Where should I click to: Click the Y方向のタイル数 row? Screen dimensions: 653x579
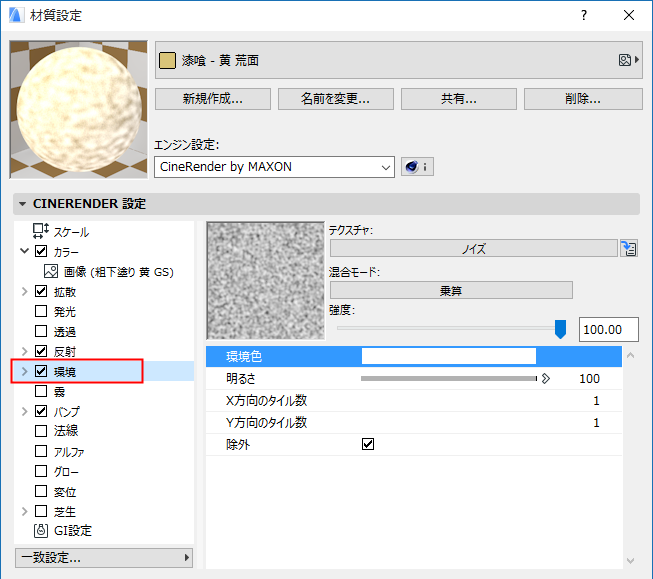click(x=414, y=422)
